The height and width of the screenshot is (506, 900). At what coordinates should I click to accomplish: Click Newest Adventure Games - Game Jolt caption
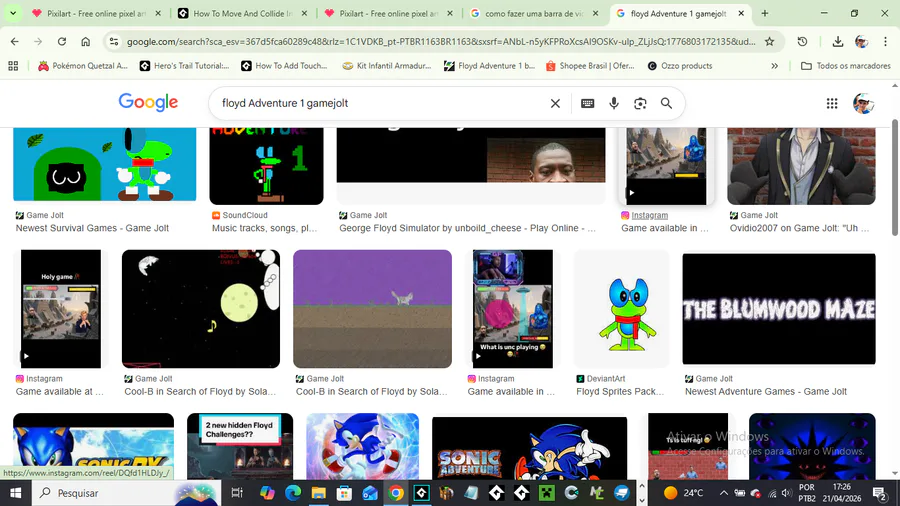coord(765,392)
